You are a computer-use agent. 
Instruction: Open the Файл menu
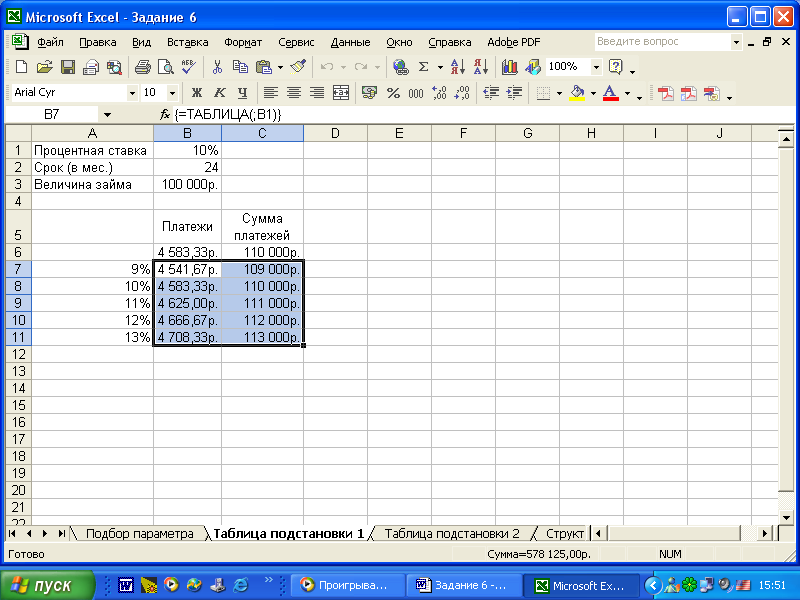pos(51,42)
